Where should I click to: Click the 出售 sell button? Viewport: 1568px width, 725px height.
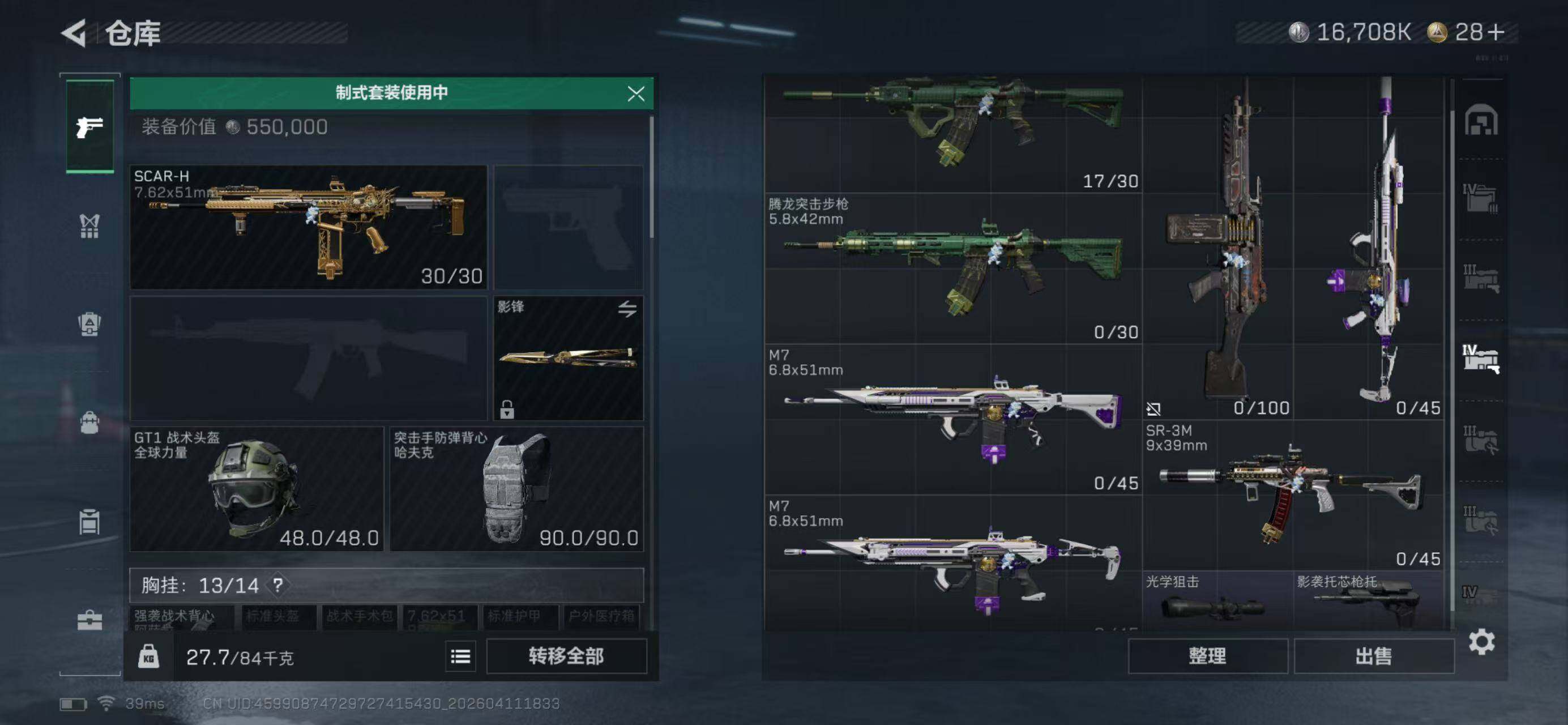pos(1373,656)
